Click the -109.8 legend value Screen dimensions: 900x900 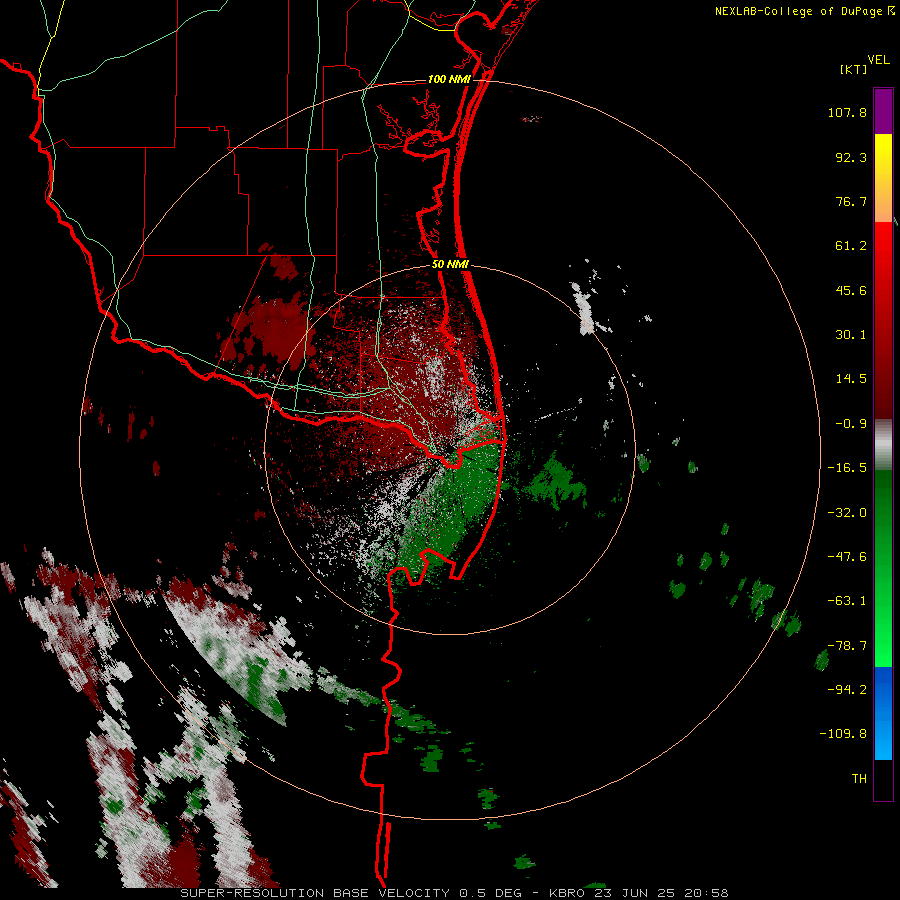pyautogui.click(x=843, y=734)
